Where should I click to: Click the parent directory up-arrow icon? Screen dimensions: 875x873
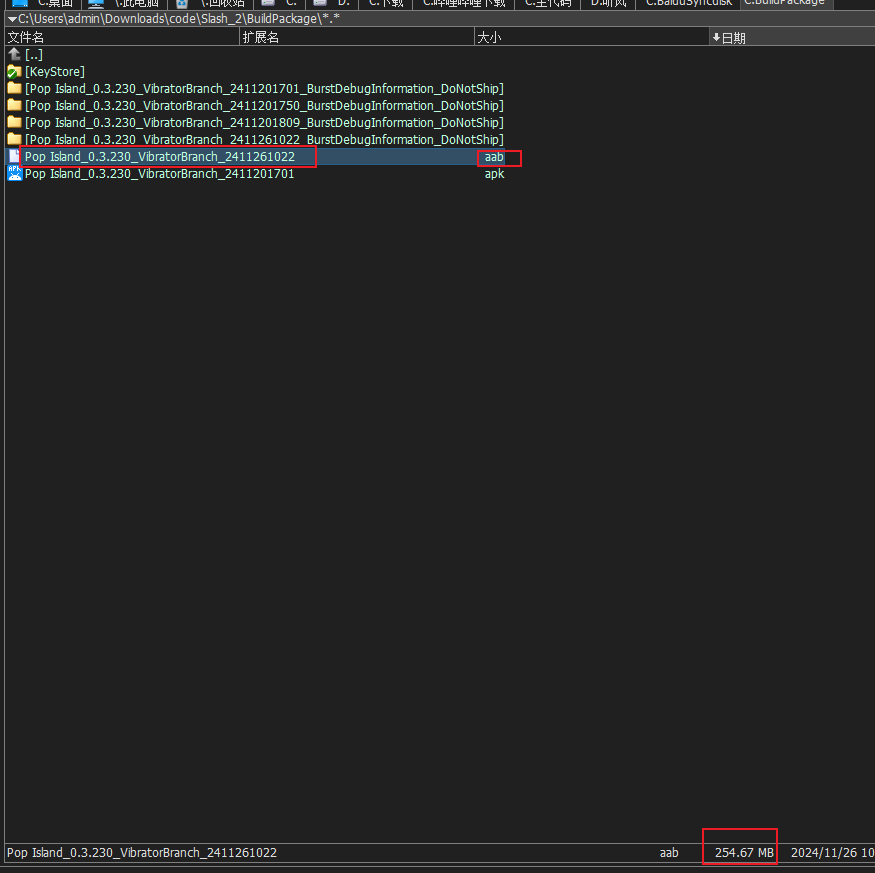(15, 54)
